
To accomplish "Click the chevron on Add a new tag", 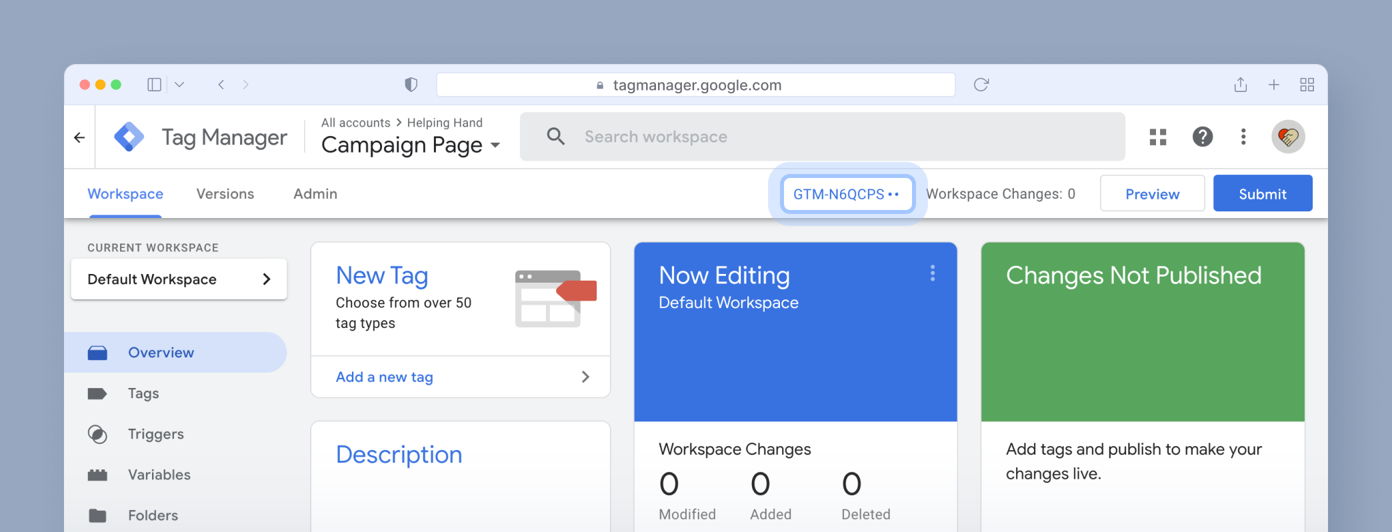I will tap(585, 377).
